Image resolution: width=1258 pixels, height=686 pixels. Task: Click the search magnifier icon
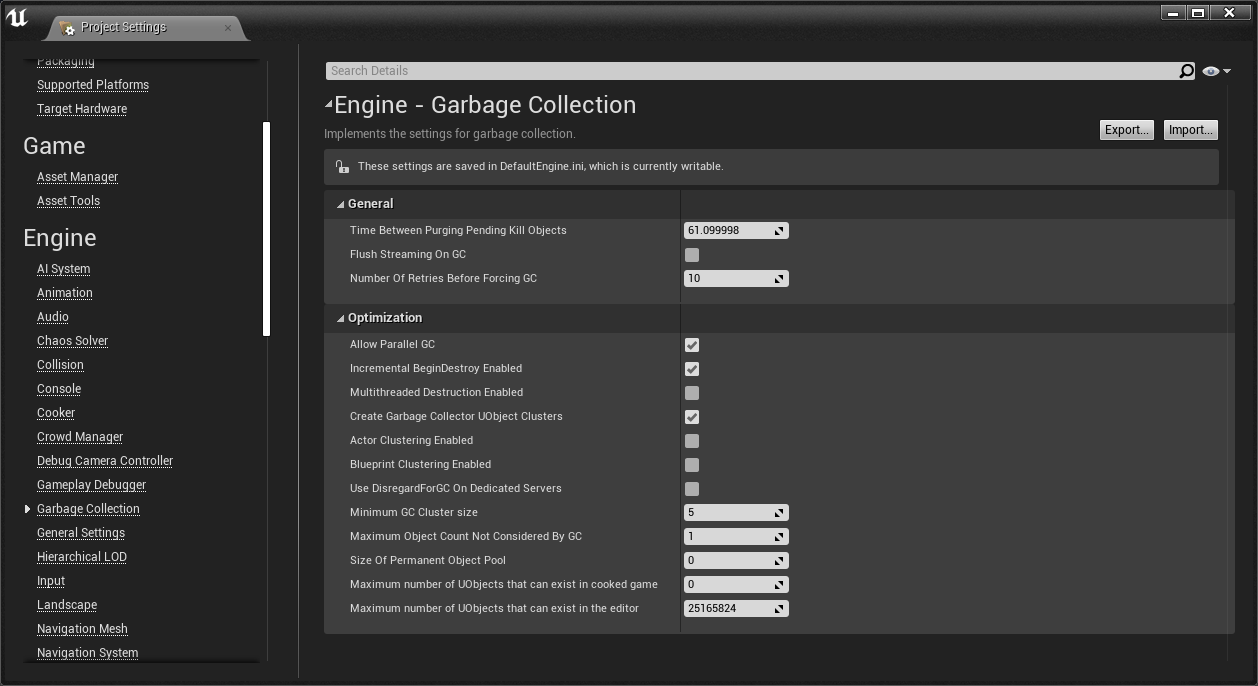coord(1186,71)
